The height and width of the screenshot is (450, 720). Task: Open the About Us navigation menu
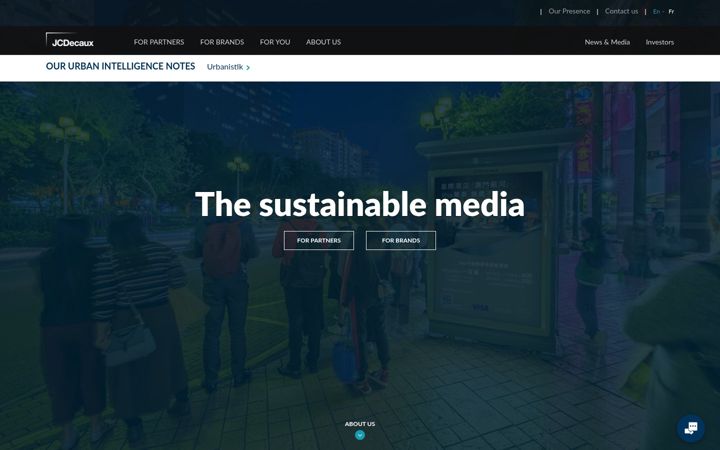coord(323,42)
